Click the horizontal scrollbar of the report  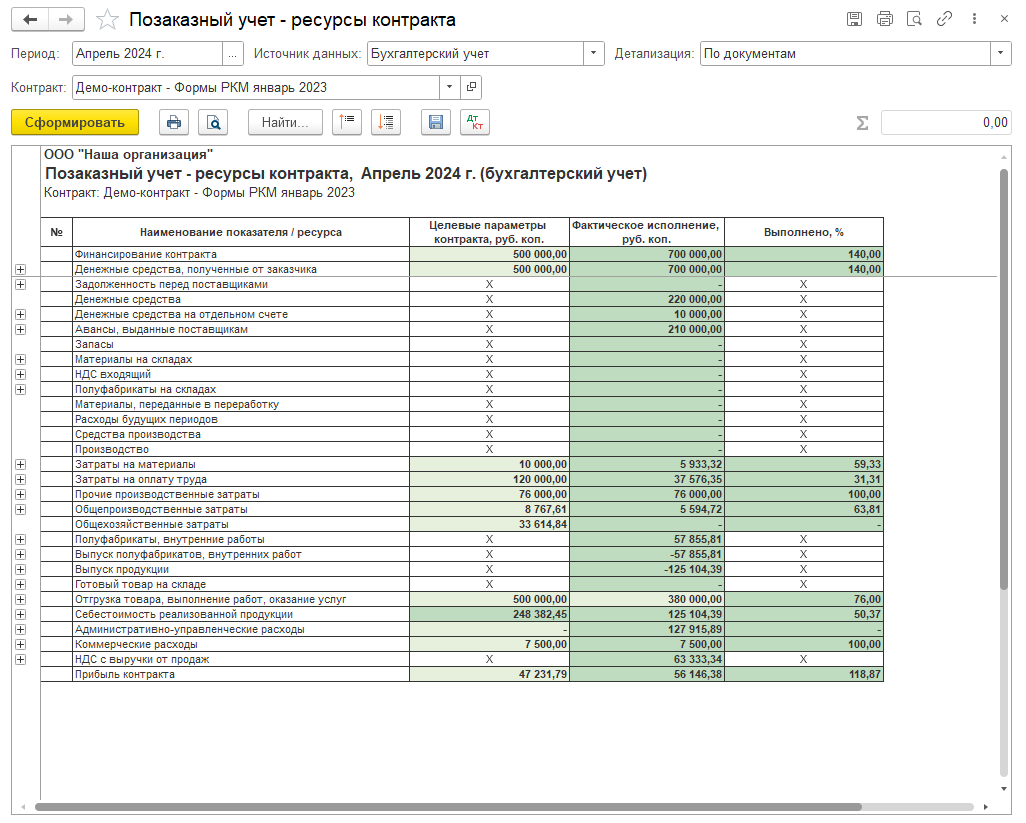(448, 807)
